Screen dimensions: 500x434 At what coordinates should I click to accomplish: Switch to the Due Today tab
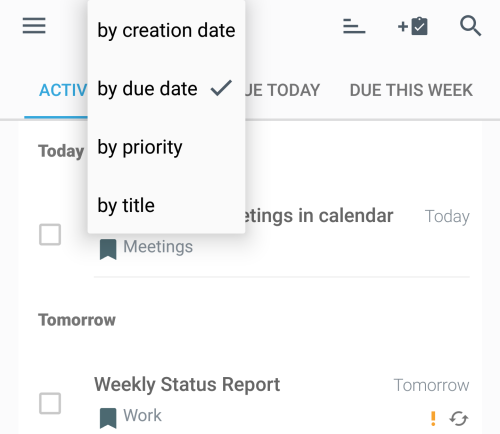click(x=282, y=90)
